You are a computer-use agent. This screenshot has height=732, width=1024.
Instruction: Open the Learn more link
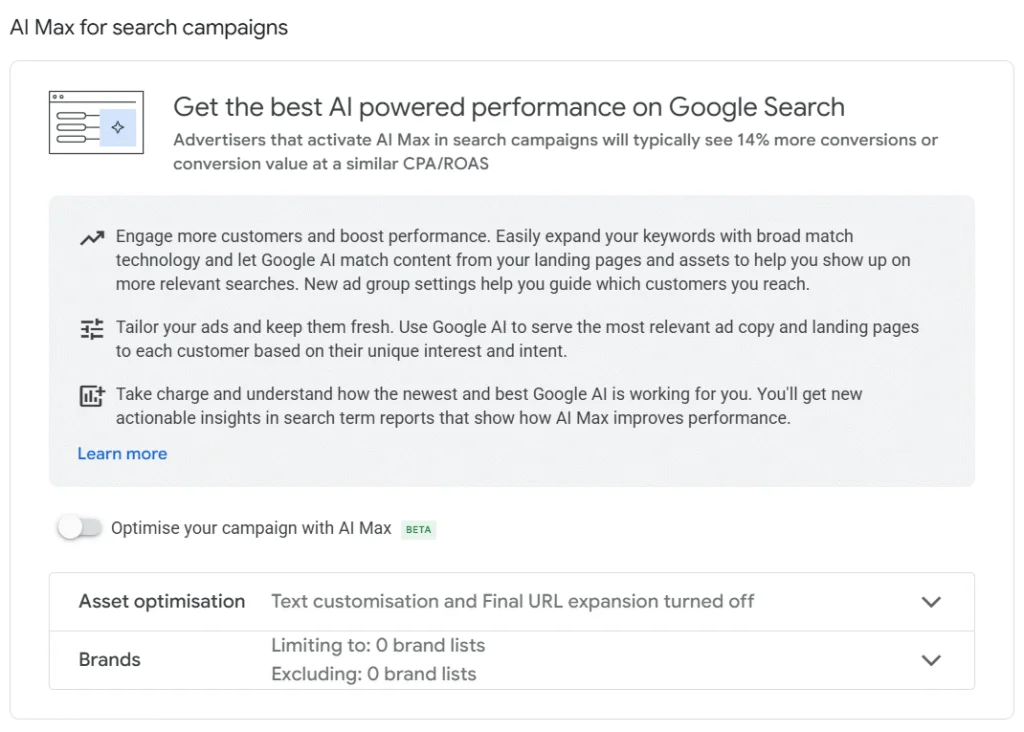[122, 454]
